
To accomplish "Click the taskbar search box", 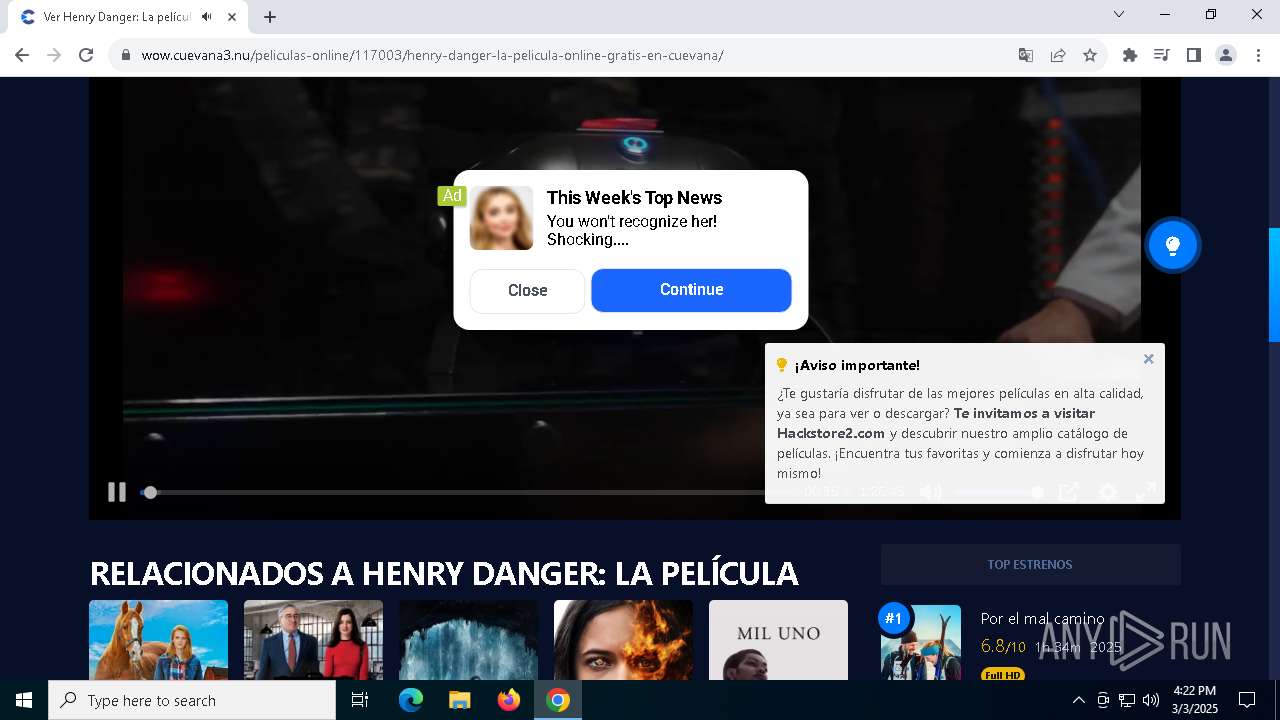I will (x=192, y=700).
